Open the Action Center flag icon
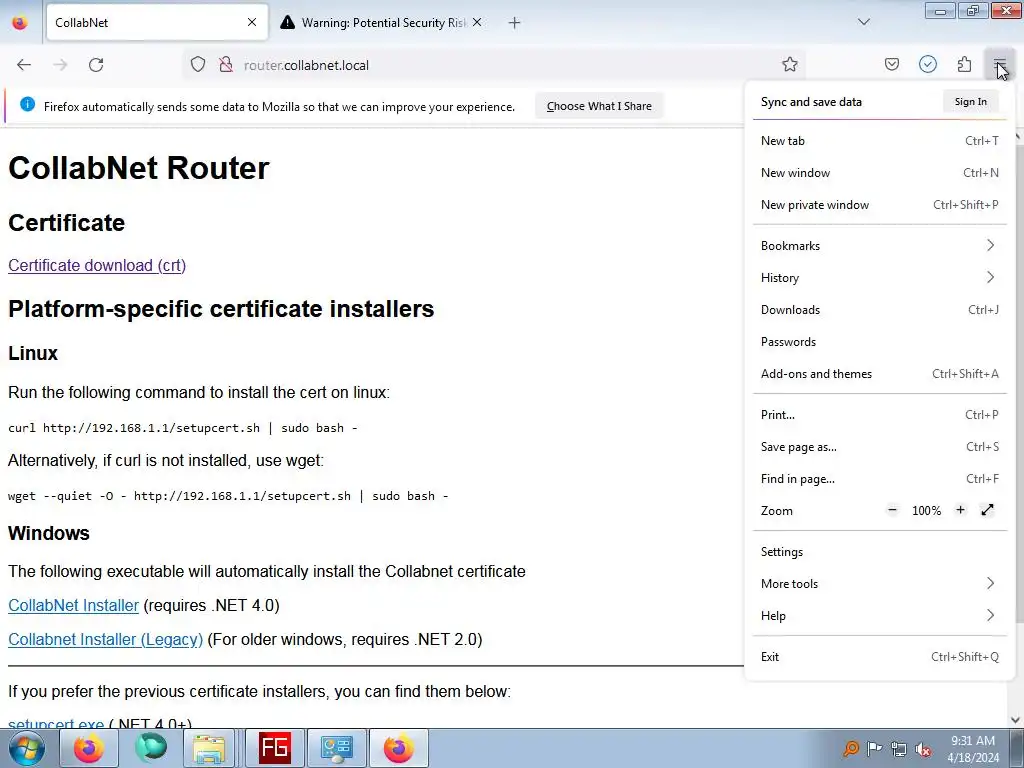Screen dimensions: 1024x768 click(x=874, y=748)
